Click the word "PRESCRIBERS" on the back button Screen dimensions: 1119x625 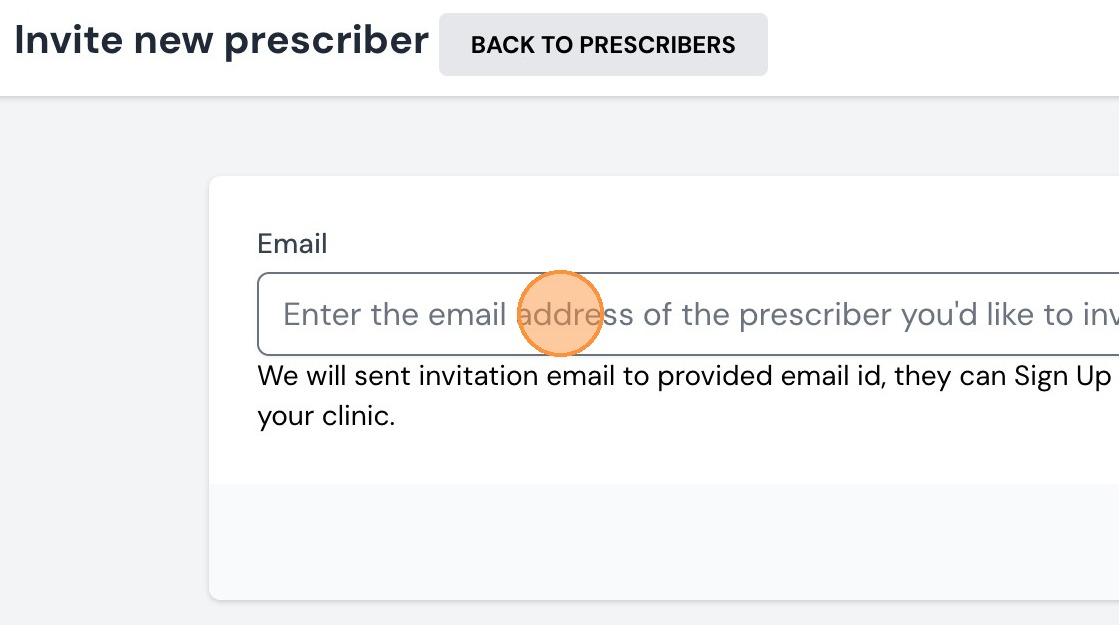point(657,45)
